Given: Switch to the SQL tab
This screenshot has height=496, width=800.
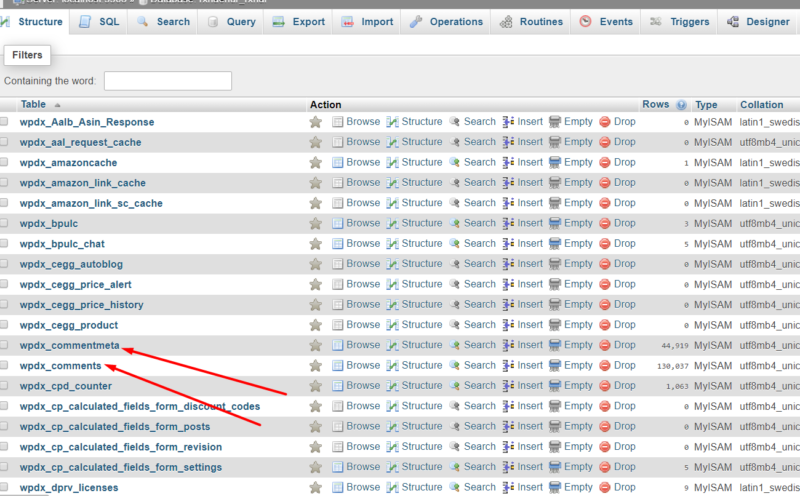Looking at the screenshot, I should coord(99,22).
